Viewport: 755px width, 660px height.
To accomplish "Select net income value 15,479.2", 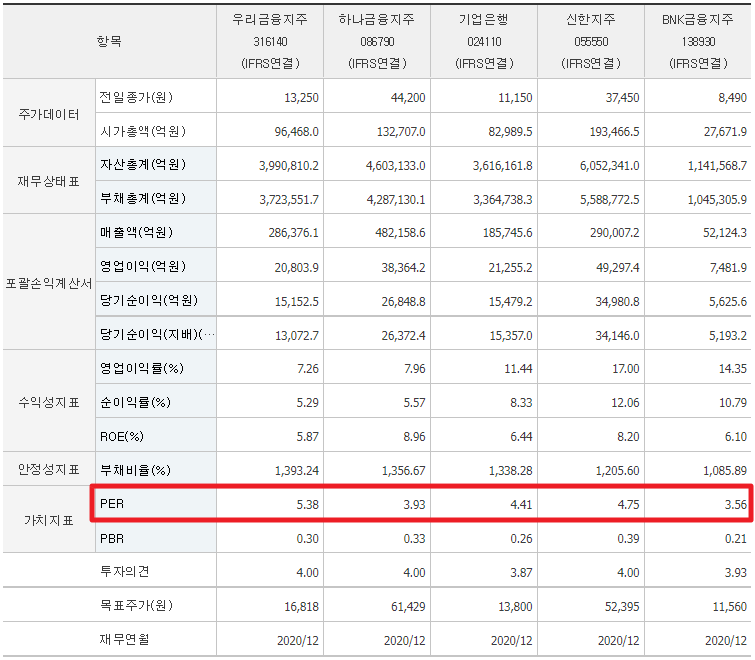I will (x=510, y=302).
